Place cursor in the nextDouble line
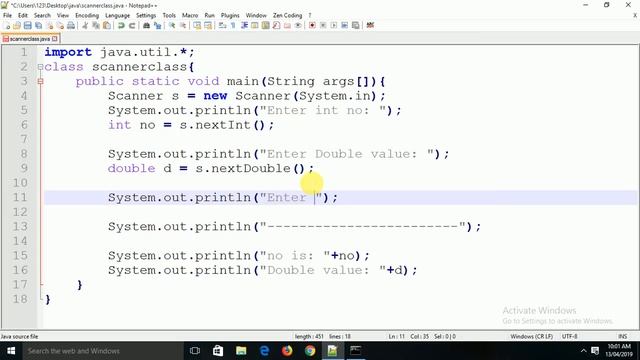Viewport: 640px width, 360px height. coord(211,169)
